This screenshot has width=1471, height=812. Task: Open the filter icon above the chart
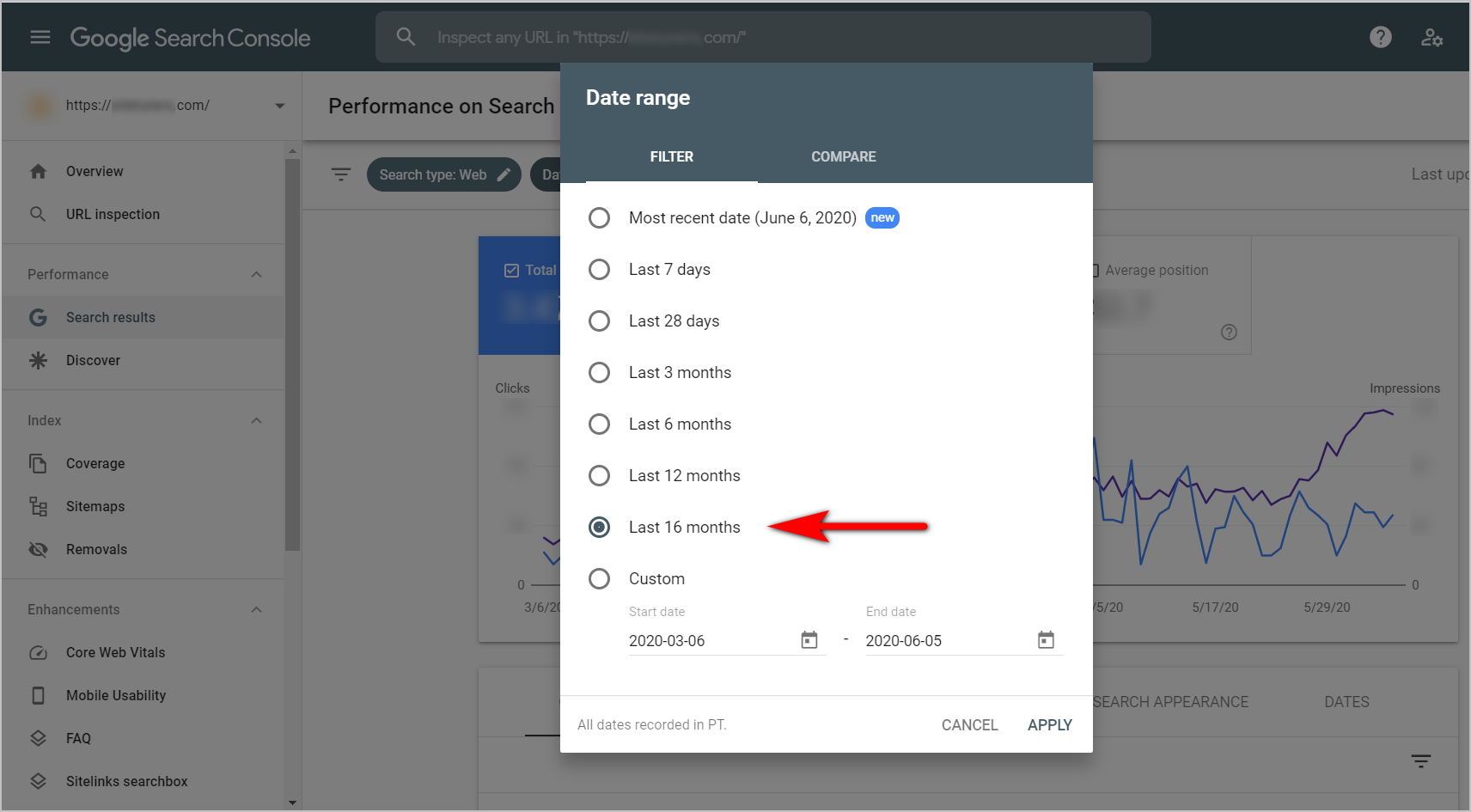(x=341, y=174)
